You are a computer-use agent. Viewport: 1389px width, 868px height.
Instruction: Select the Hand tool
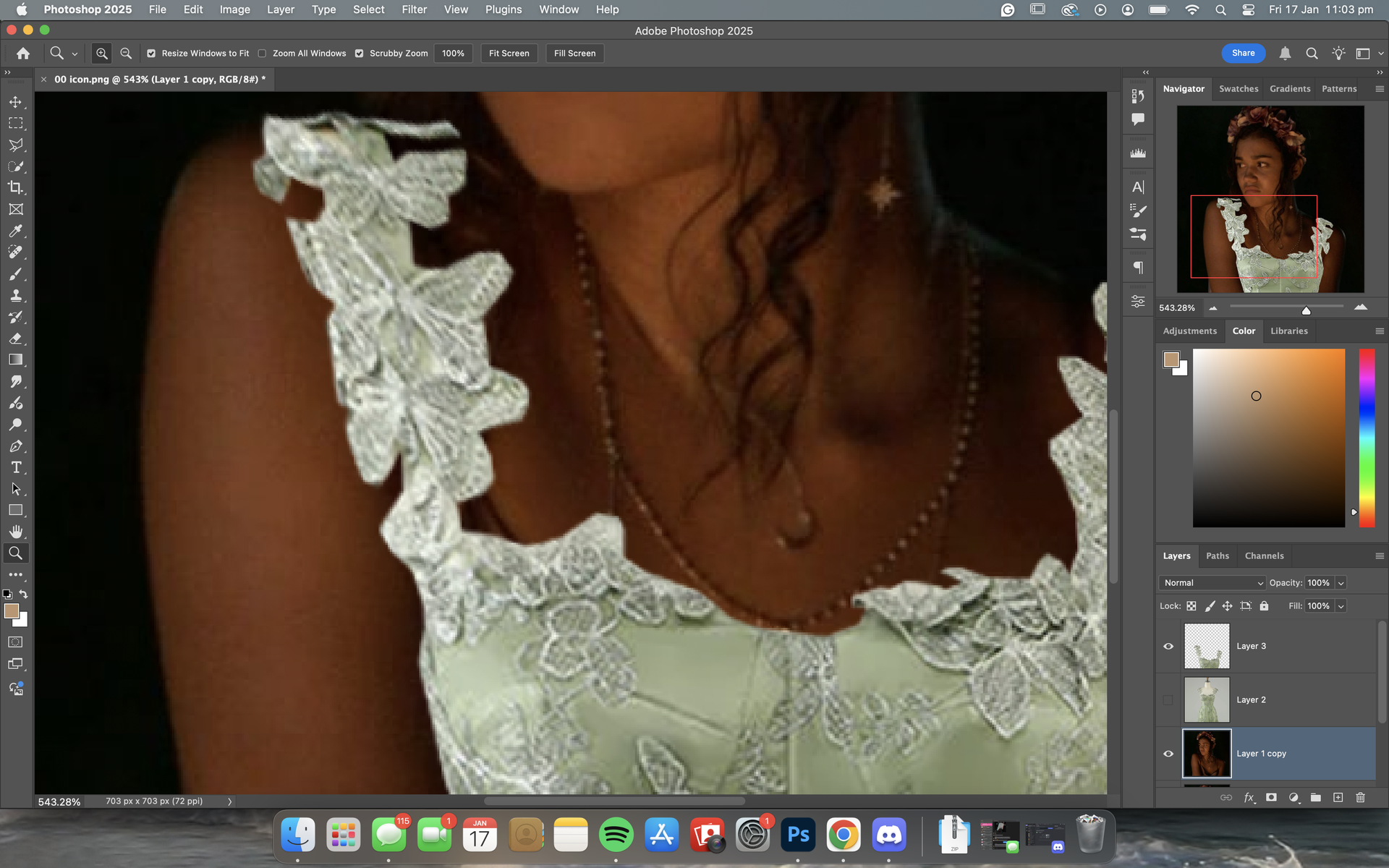click(x=15, y=532)
